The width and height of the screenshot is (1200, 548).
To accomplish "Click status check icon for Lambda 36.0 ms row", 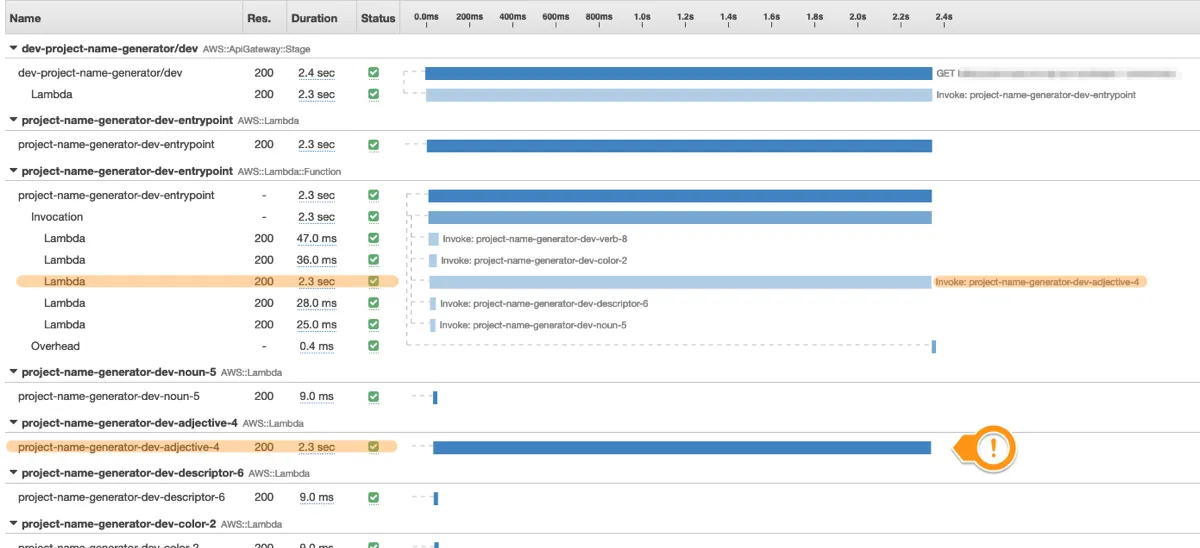I will pyautogui.click(x=373, y=260).
